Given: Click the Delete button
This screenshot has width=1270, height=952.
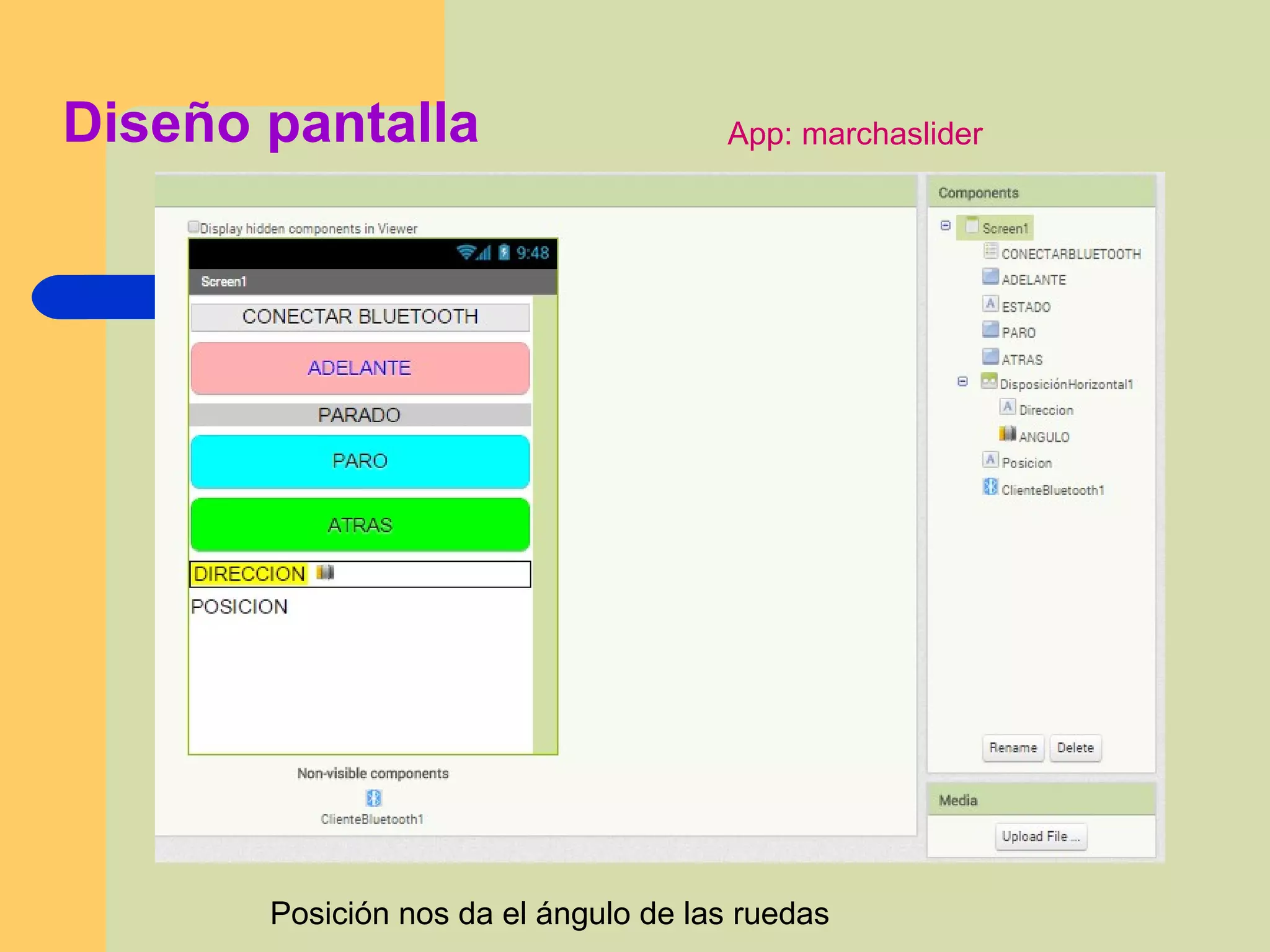Looking at the screenshot, I should (x=1075, y=748).
